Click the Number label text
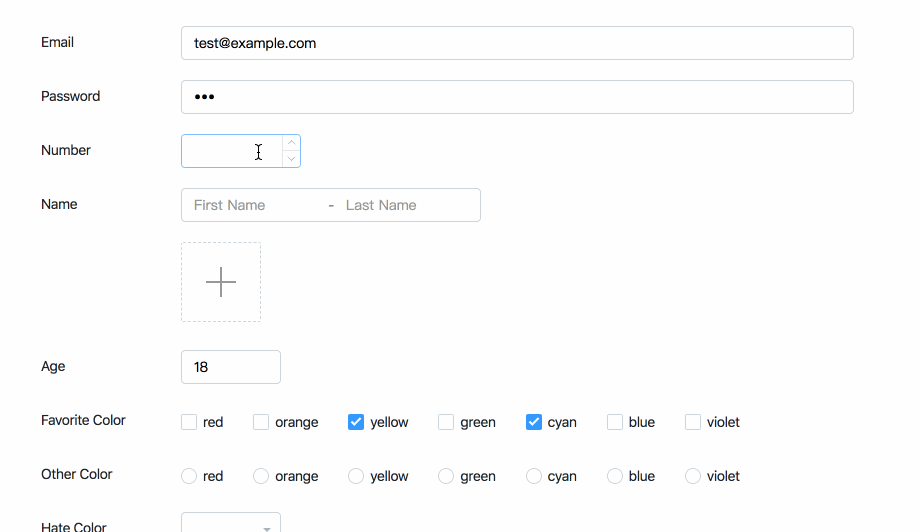This screenshot has width=921, height=532. tap(66, 150)
